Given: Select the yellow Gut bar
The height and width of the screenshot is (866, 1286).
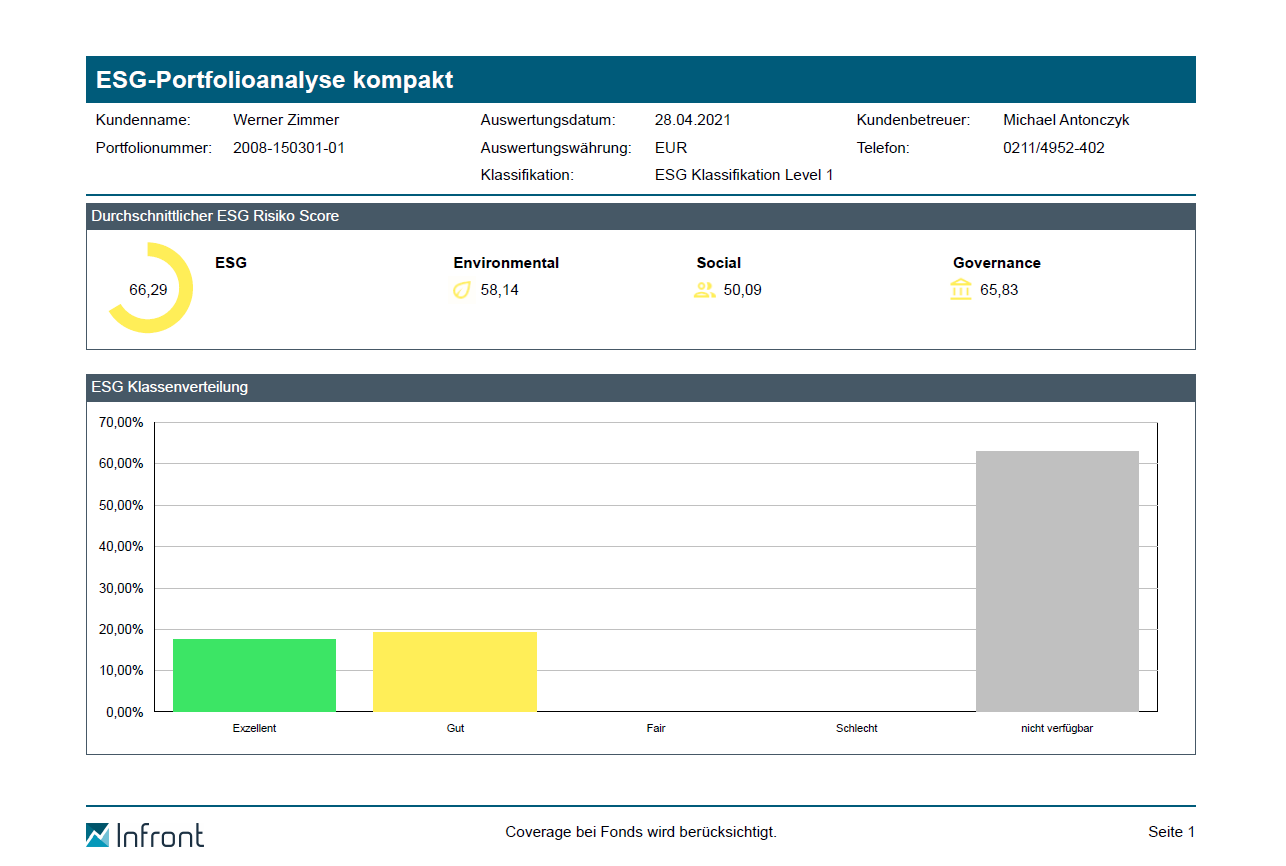Looking at the screenshot, I should pos(455,671).
